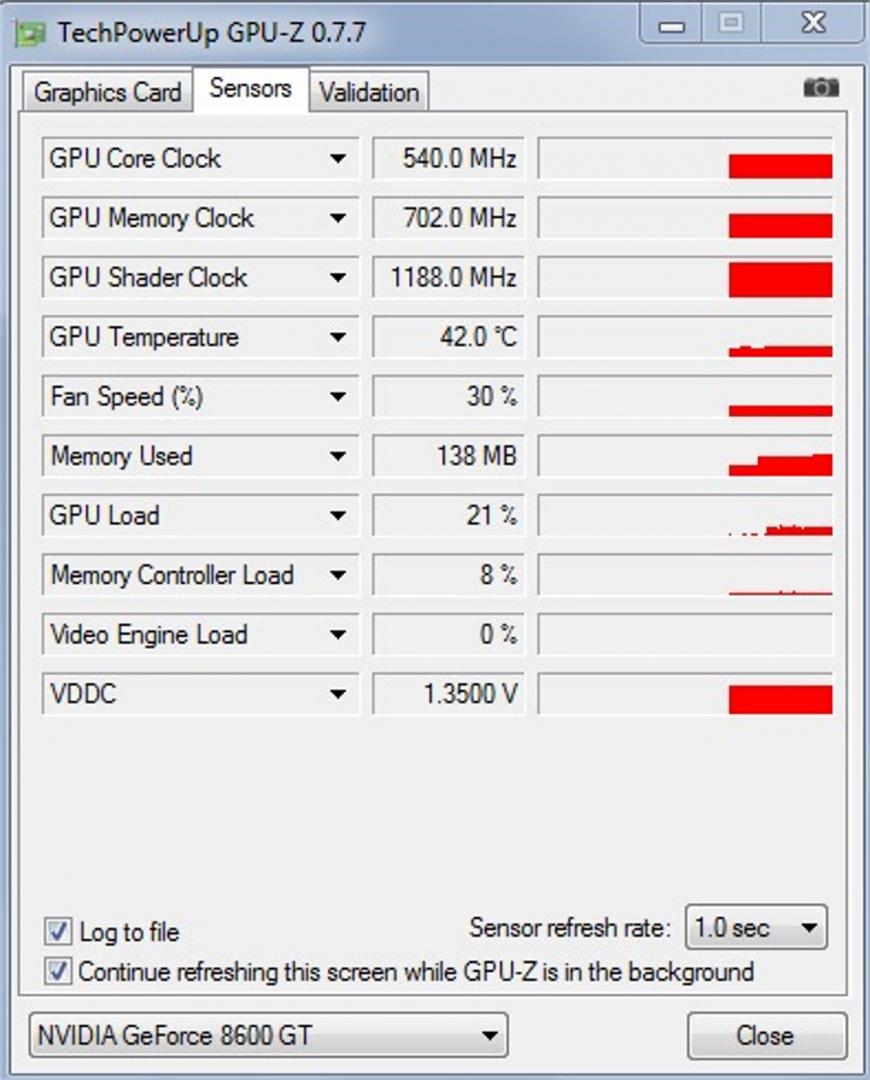Switch to the Validation tab

tap(369, 92)
